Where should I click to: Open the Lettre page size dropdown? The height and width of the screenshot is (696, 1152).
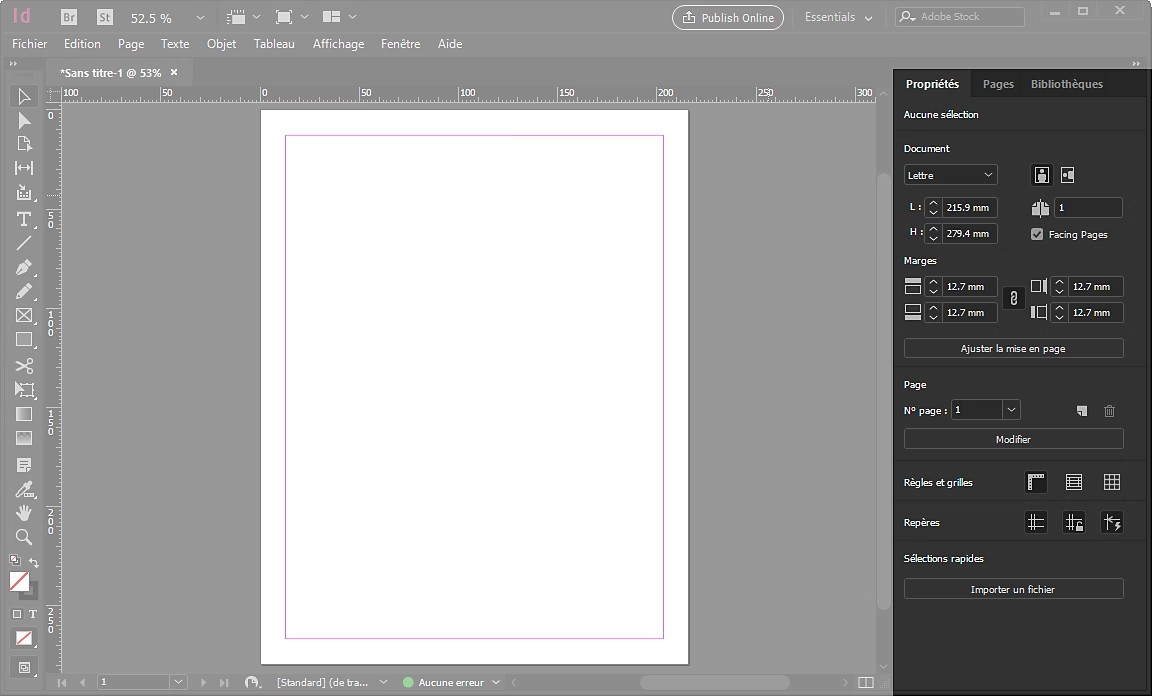[948, 174]
